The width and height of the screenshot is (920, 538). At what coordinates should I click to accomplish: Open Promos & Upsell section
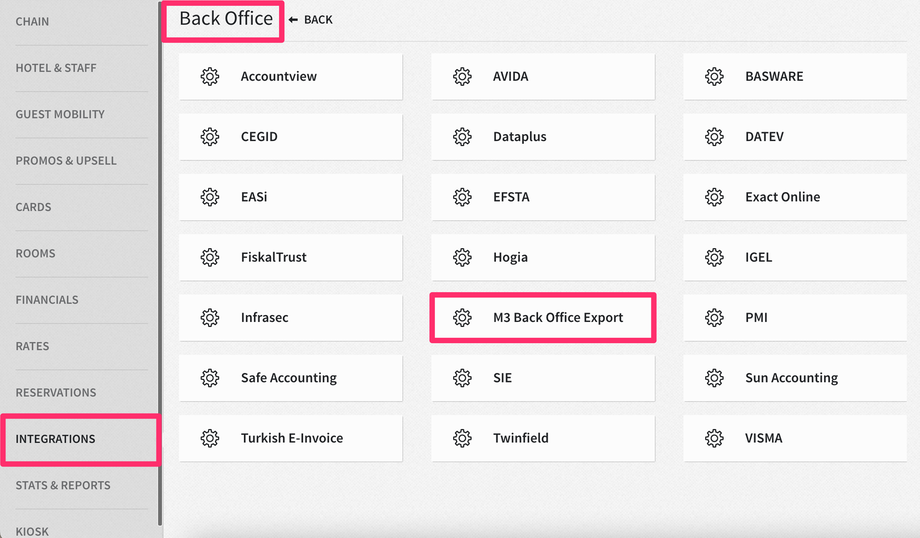[x=66, y=161]
